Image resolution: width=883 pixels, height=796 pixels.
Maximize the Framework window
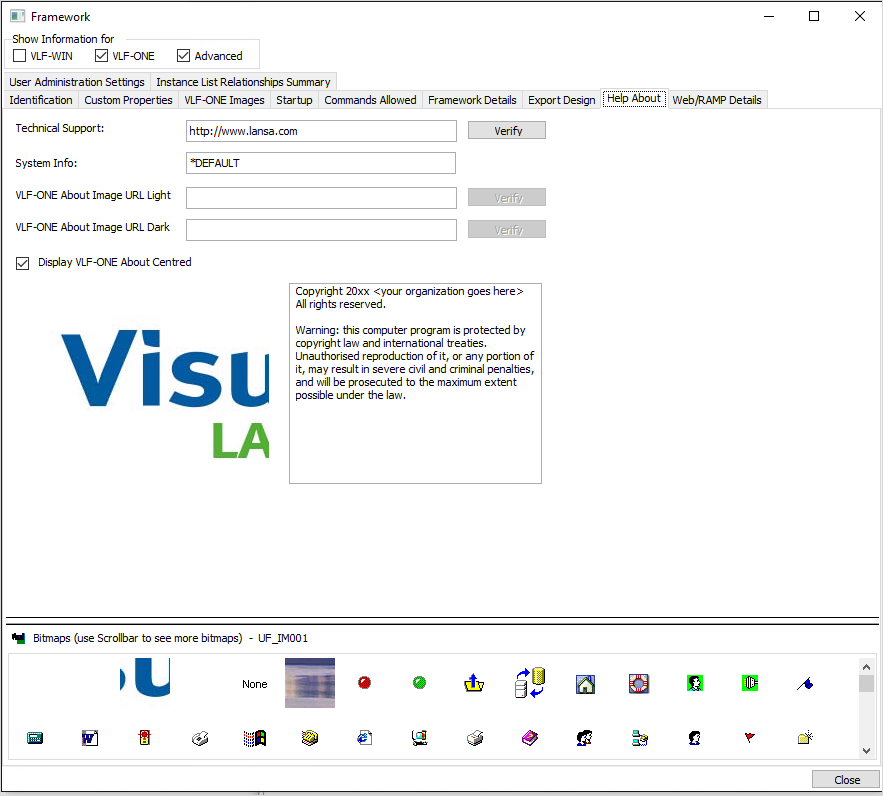(x=814, y=16)
